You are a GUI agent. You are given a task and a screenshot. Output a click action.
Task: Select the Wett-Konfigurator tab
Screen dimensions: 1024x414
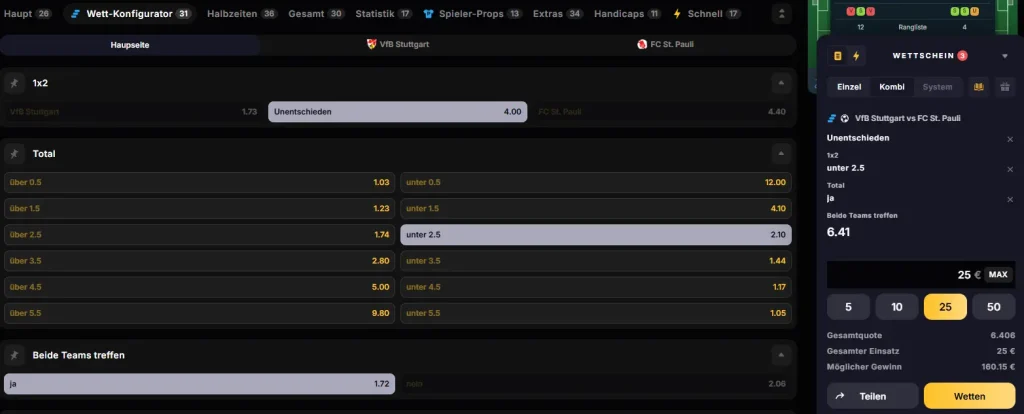coord(129,14)
